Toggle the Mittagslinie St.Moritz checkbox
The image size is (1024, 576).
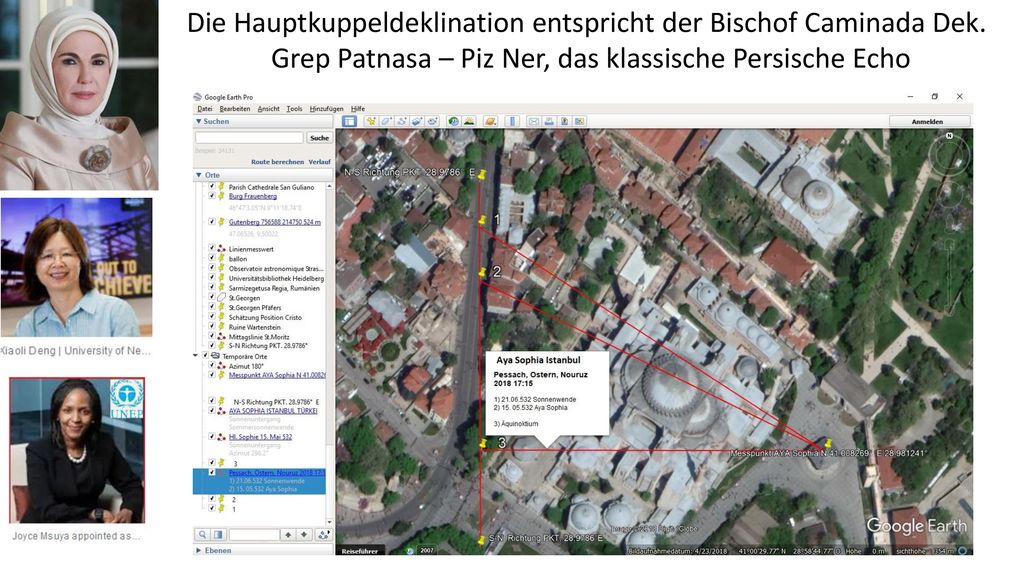pos(212,336)
